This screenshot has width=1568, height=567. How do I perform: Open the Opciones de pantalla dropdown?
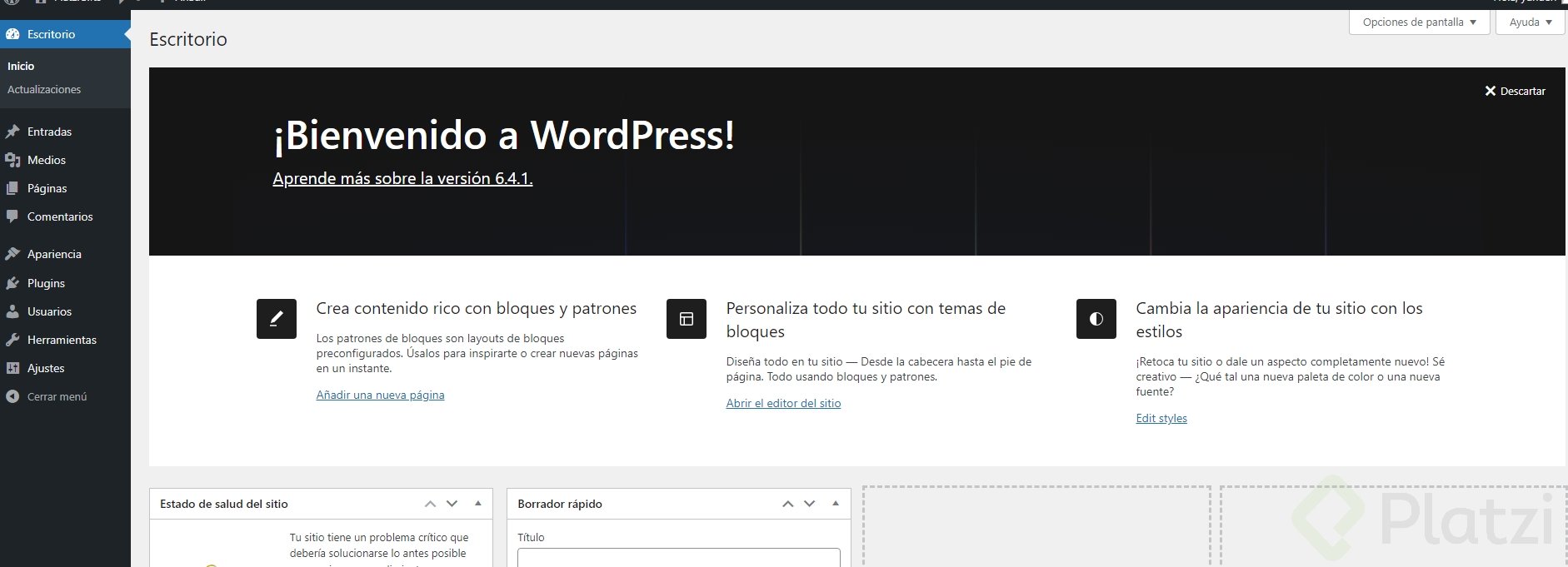pos(1419,22)
